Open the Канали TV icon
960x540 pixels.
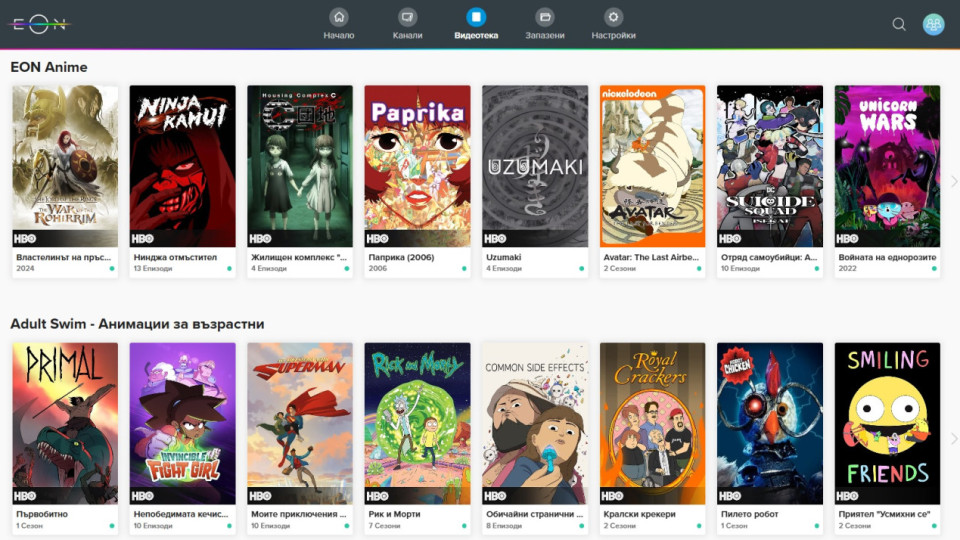pos(407,17)
